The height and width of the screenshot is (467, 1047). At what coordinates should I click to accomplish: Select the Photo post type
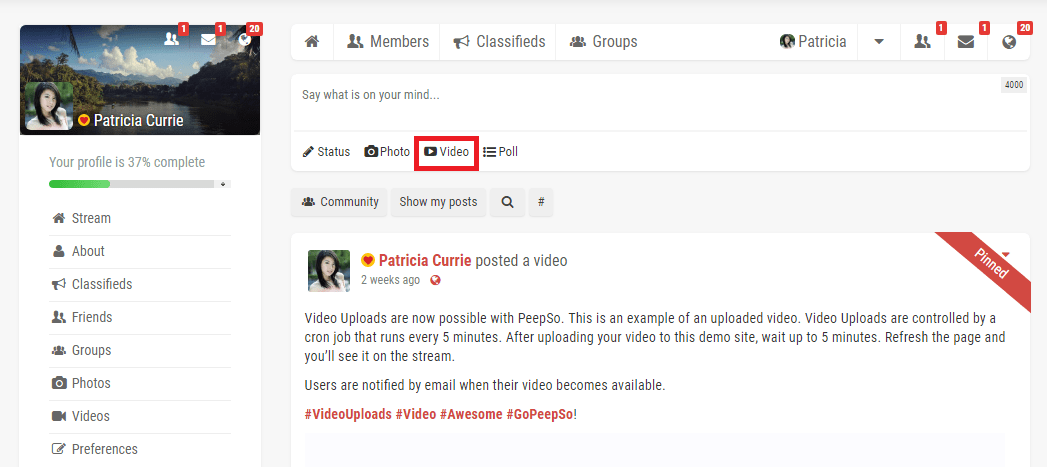[387, 152]
